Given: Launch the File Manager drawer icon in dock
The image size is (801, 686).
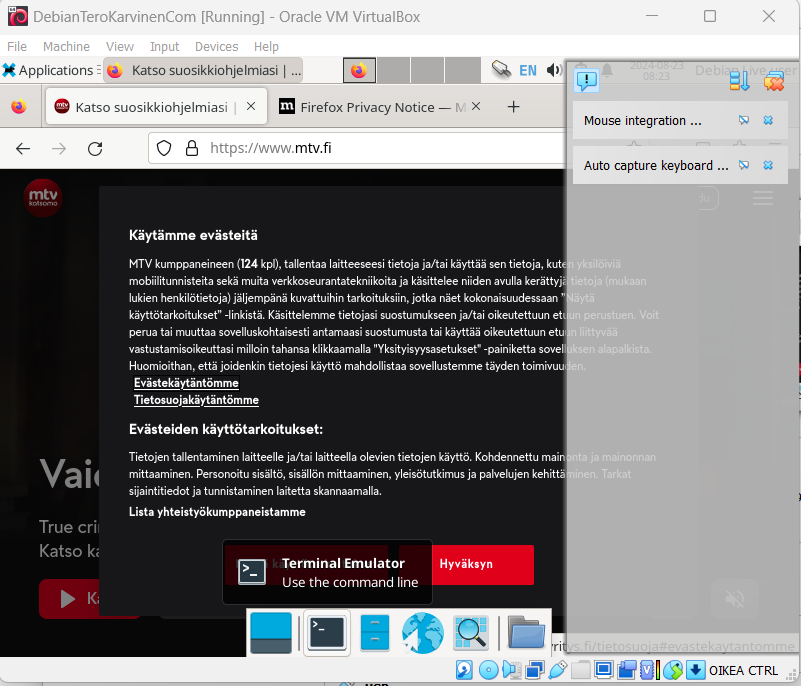Looking at the screenshot, I should pyautogui.click(x=375, y=633).
